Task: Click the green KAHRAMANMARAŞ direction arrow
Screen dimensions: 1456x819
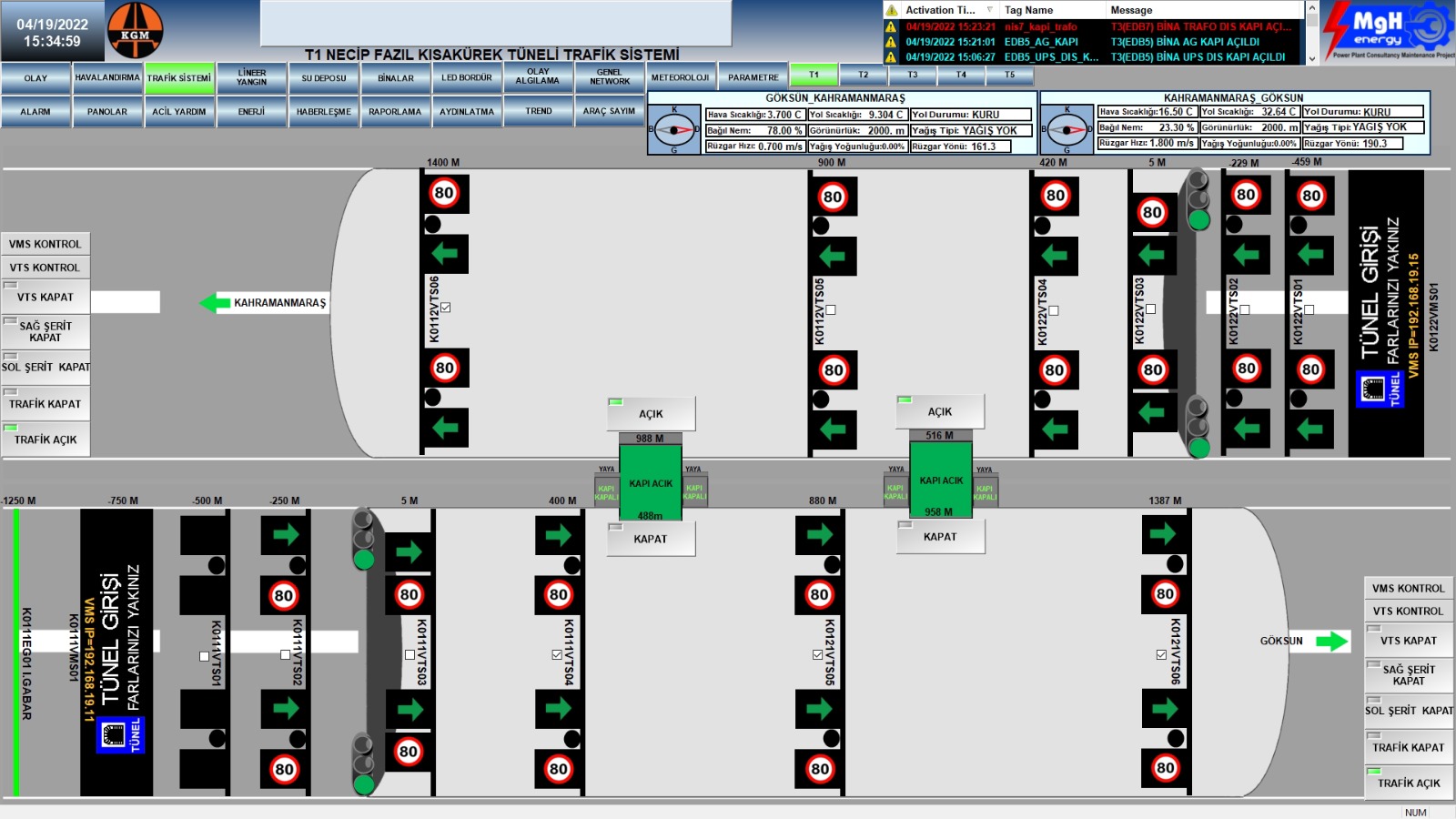Action: (x=216, y=302)
